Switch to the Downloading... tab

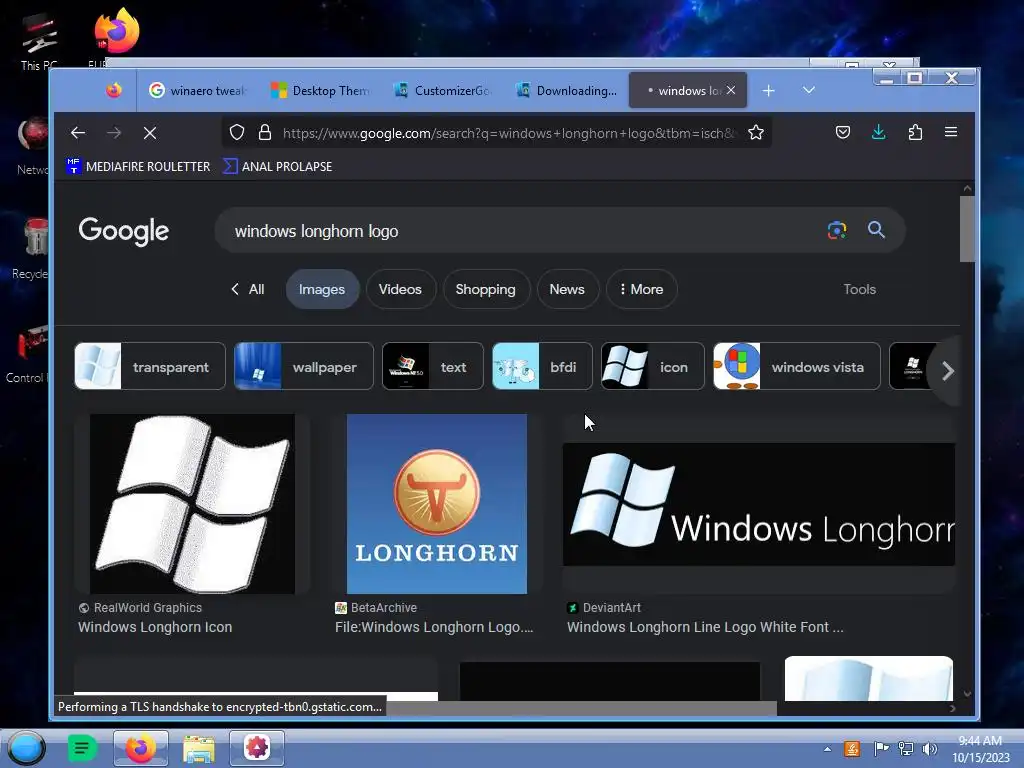(x=566, y=90)
